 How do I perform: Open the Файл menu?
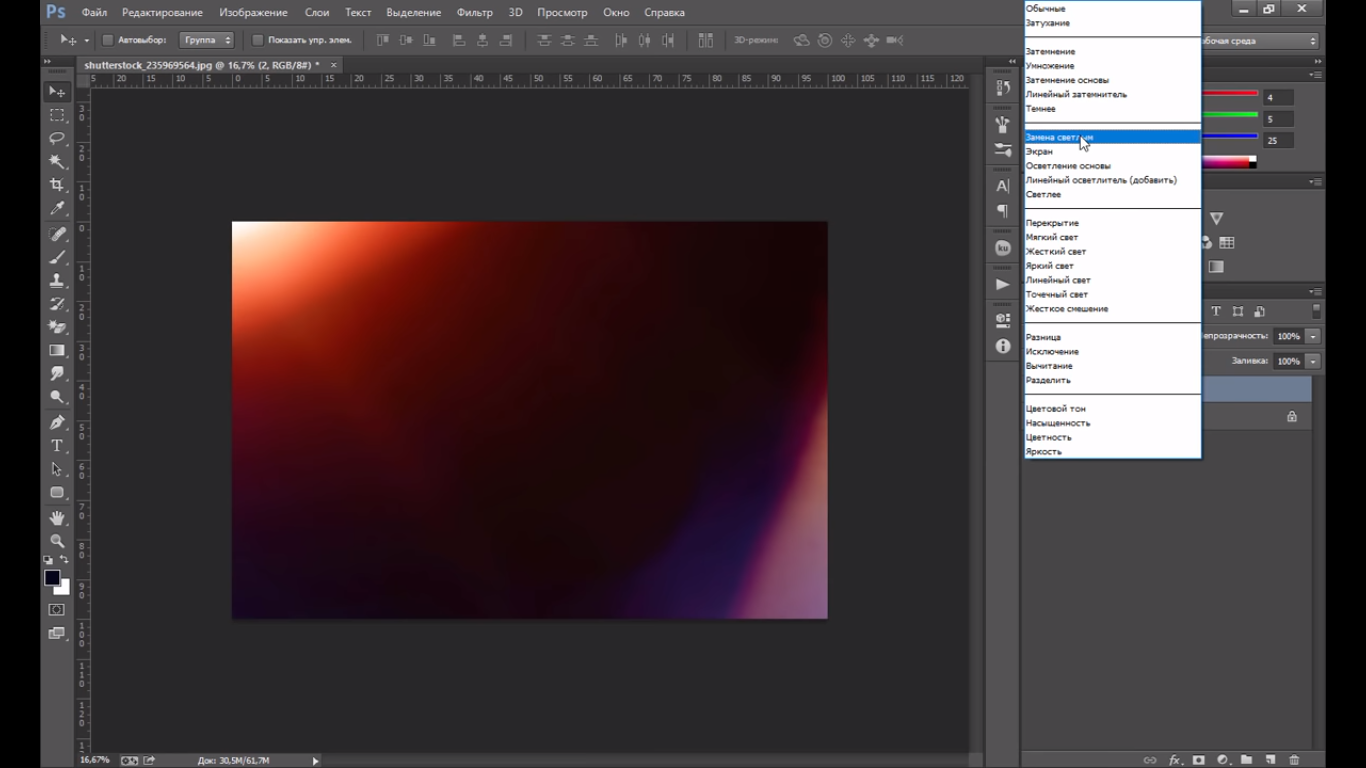pyautogui.click(x=94, y=13)
